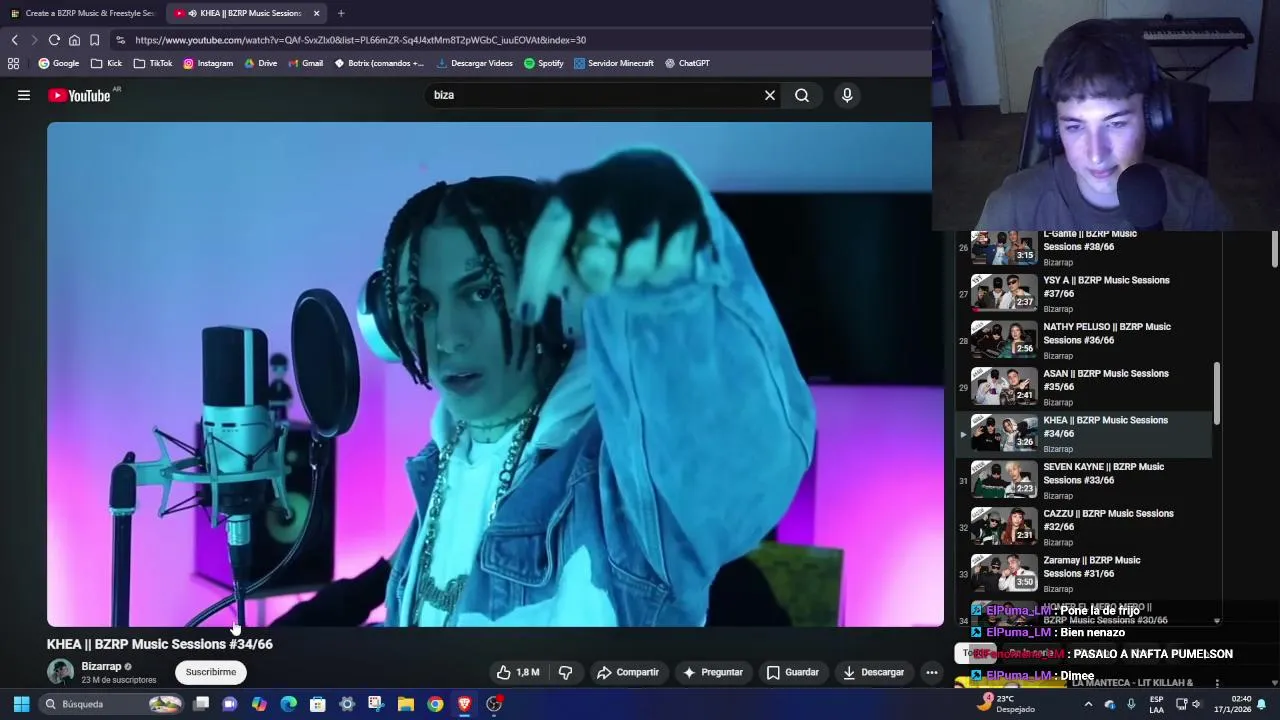Viewport: 1280px width, 720px height.
Task: Open Microsoft Store from the taskbar
Action: pyautogui.click(x=318, y=704)
